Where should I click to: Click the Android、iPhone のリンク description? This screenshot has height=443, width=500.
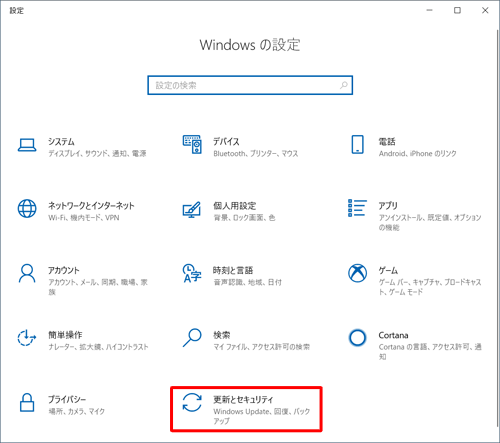(x=417, y=154)
